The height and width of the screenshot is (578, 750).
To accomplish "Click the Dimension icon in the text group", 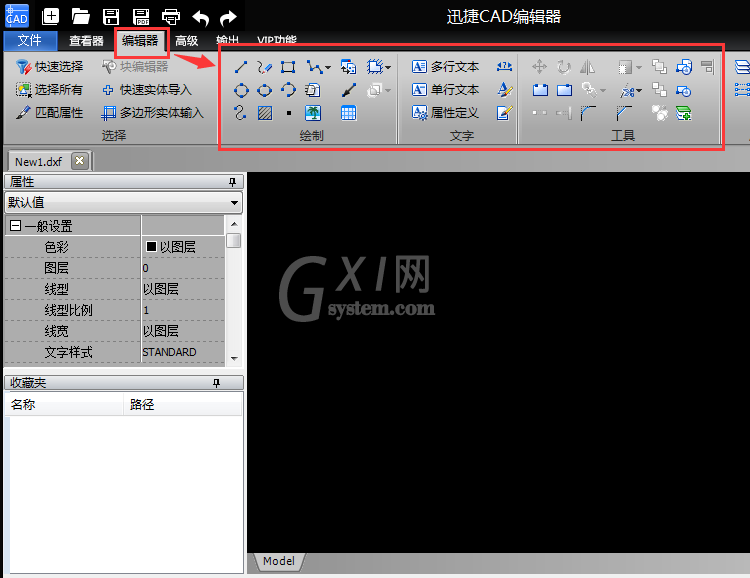I will pos(504,67).
